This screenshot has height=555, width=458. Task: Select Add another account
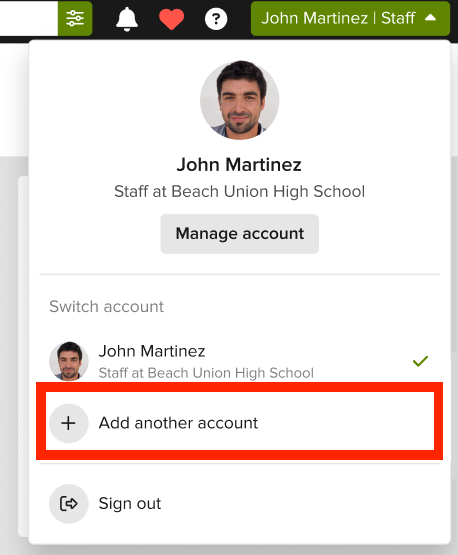tap(239, 422)
